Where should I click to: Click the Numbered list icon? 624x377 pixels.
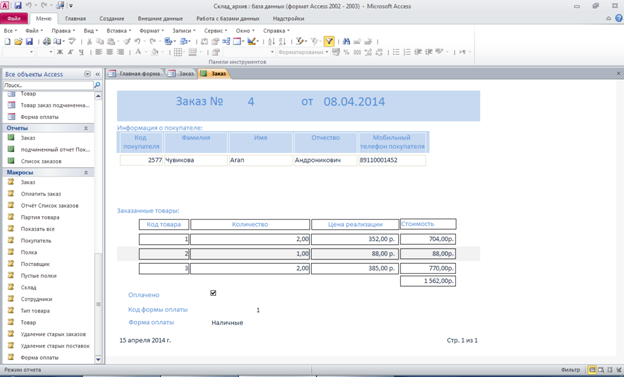[407, 52]
